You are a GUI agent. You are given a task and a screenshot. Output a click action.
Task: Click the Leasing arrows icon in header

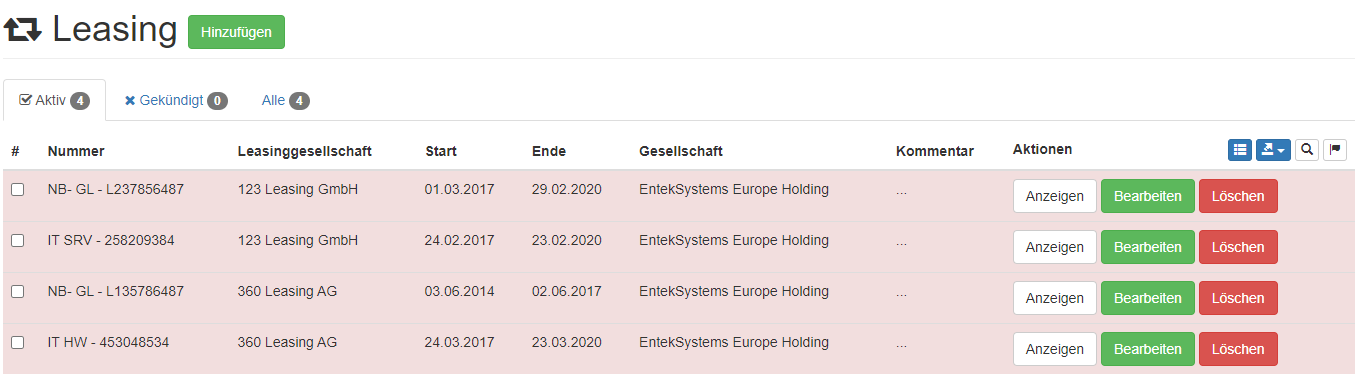[x=23, y=31]
